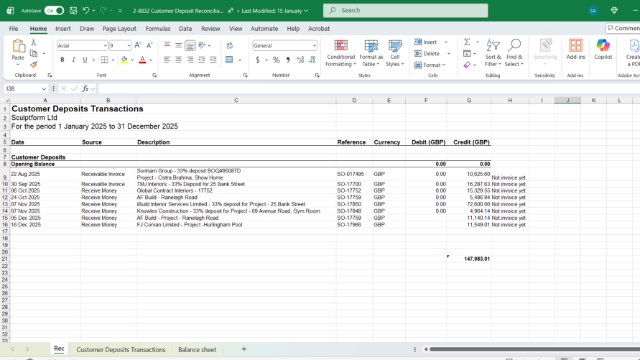Image resolution: width=640 pixels, height=360 pixels.
Task: Toggle Underline formatting
Action: [x=85, y=60]
